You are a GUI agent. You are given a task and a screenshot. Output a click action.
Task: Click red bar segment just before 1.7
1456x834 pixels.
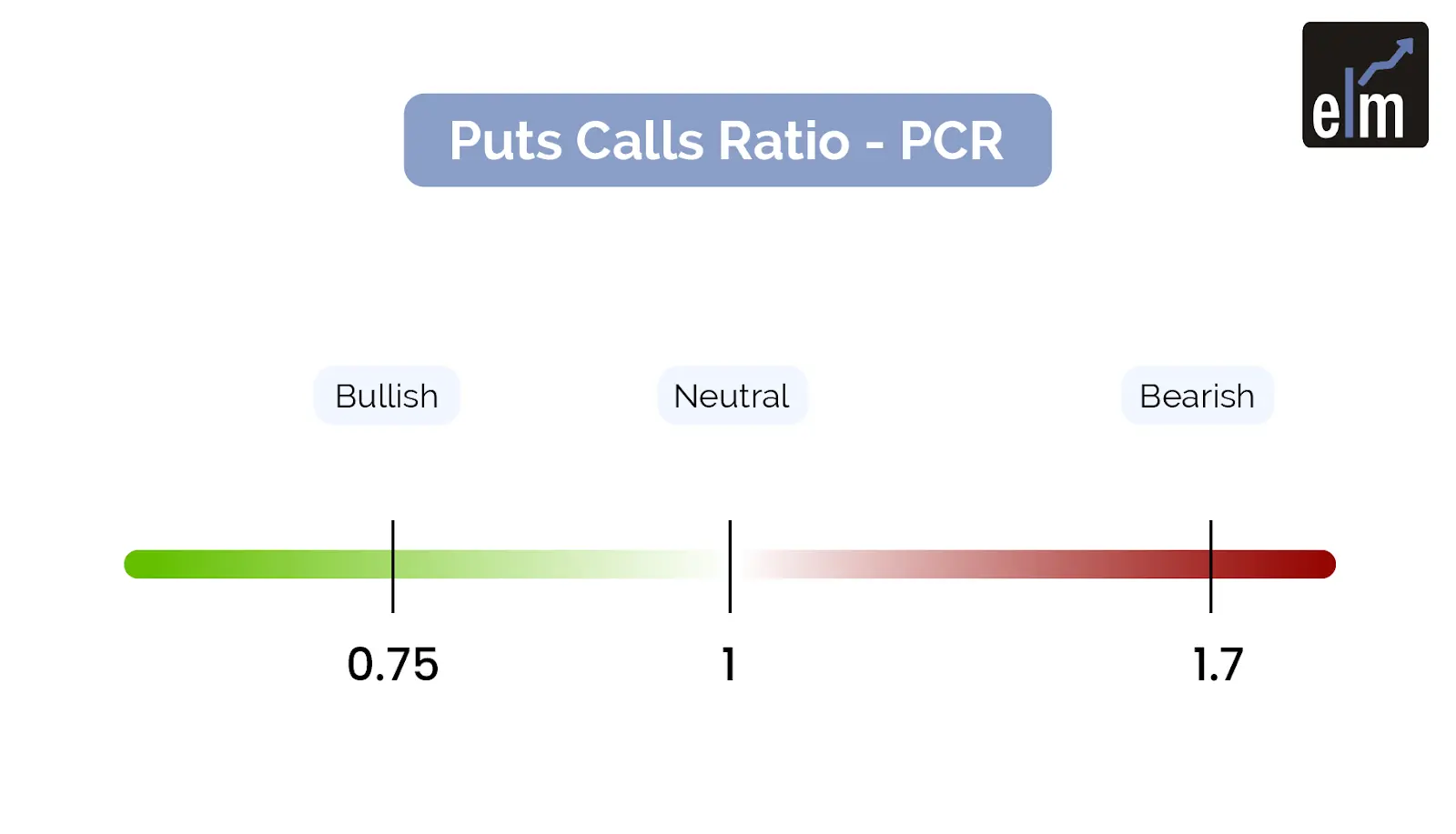(x=1156, y=564)
